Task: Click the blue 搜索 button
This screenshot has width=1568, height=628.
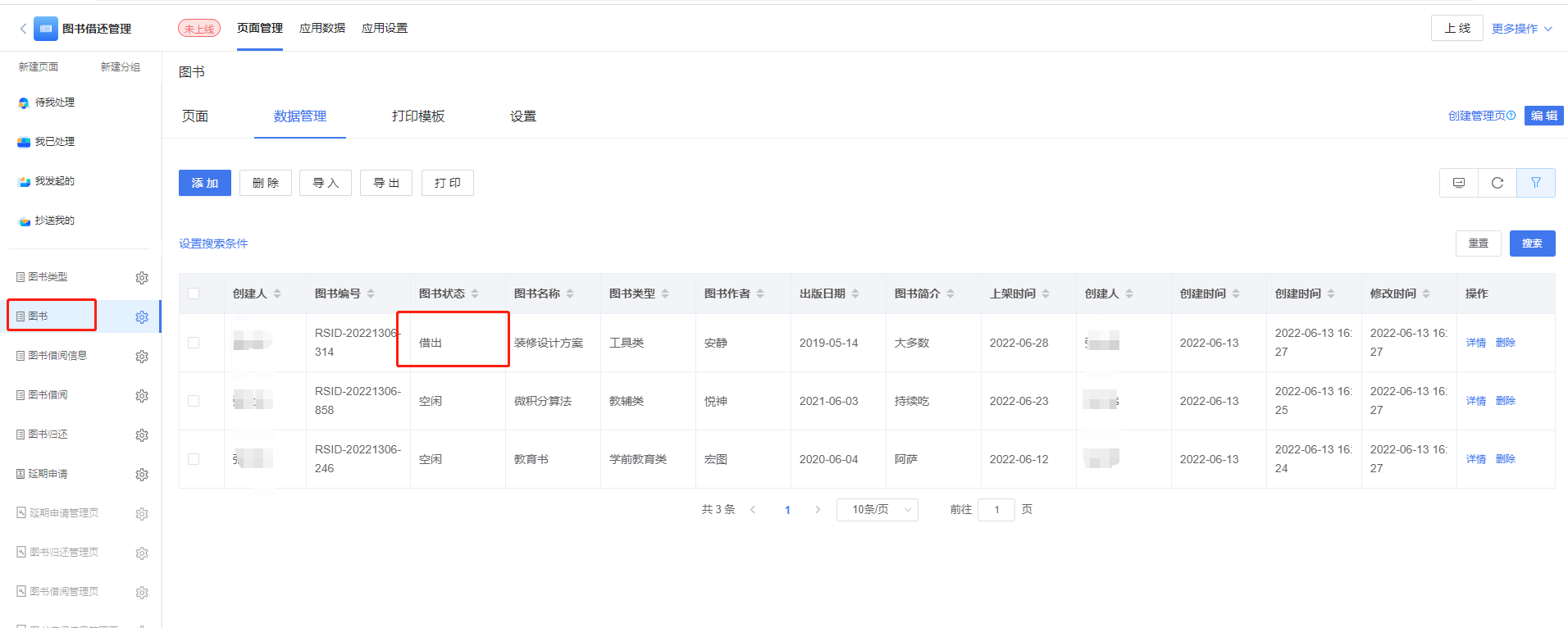Action: (1533, 243)
